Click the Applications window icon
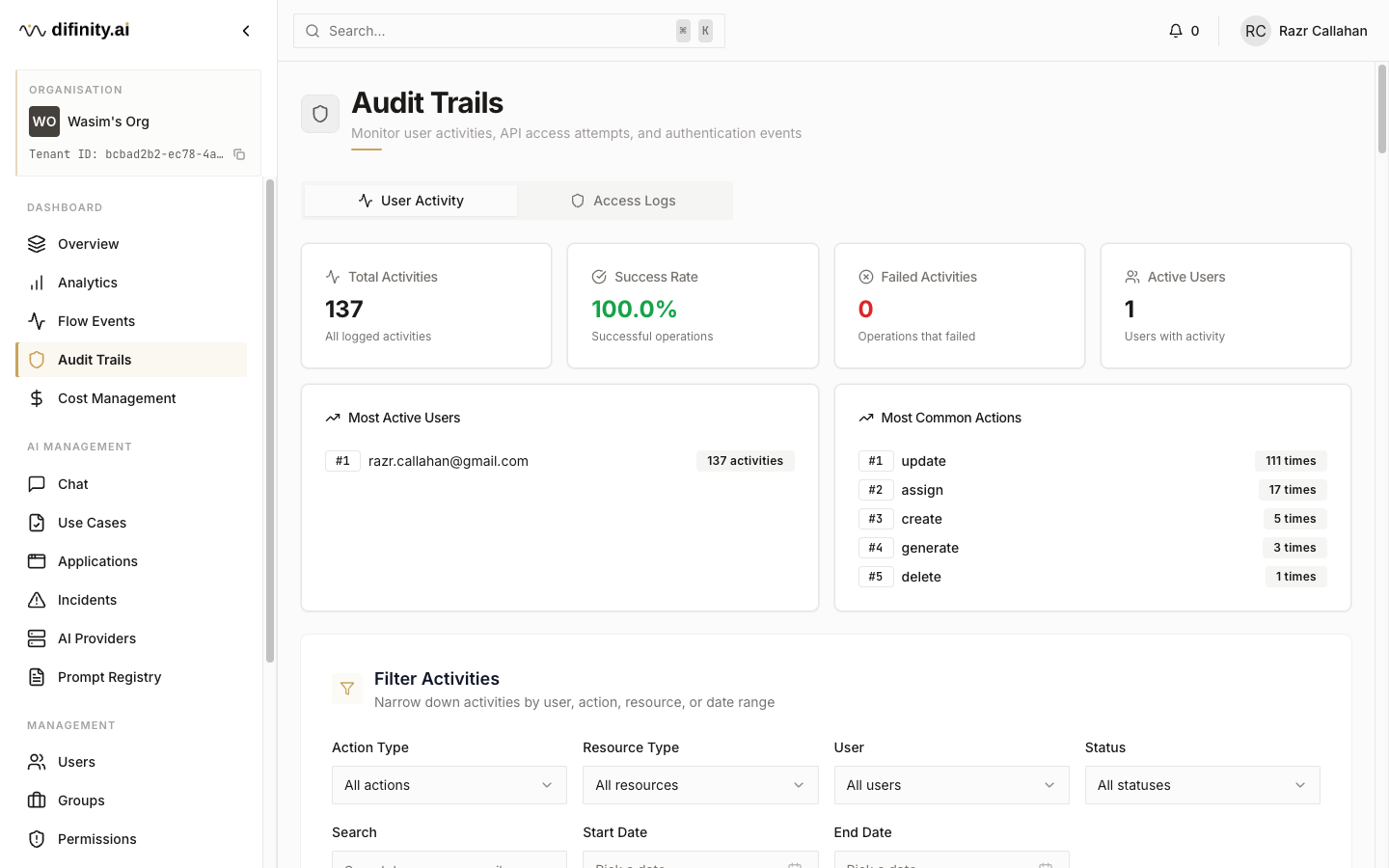The width and height of the screenshot is (1389, 868). [x=37, y=561]
